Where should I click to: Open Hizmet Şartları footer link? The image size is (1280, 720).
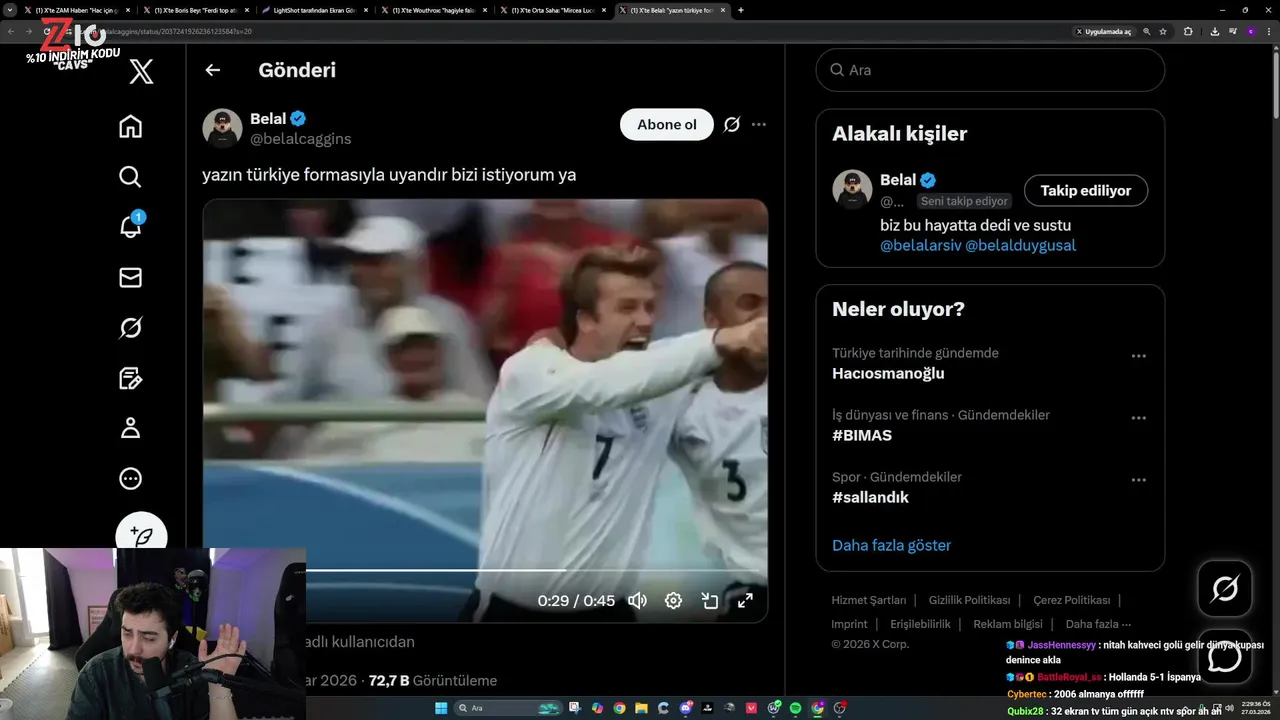coord(868,600)
